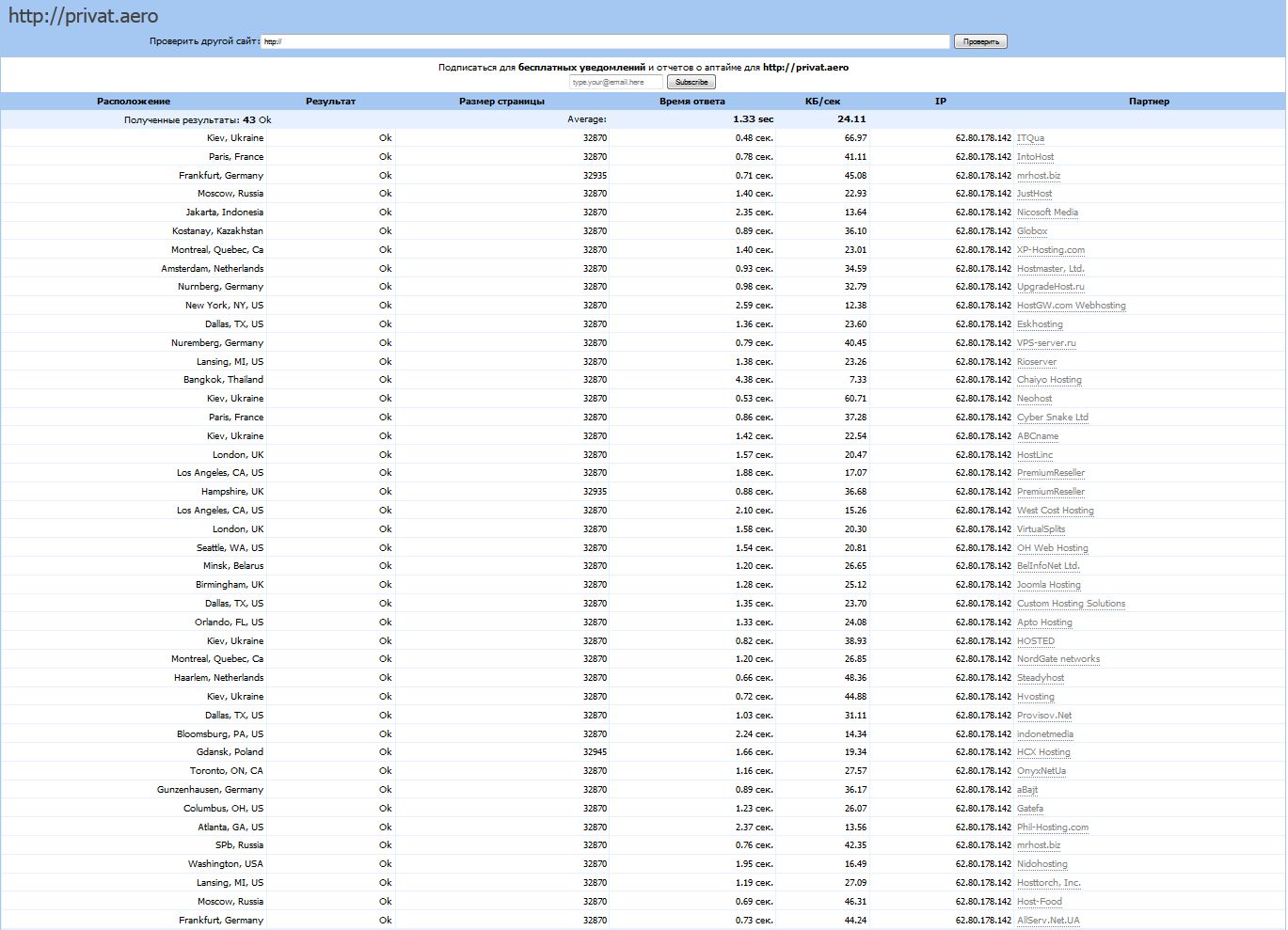1288x930 pixels.
Task: Click the Chaiyo Hosting link
Action: pos(1049,380)
